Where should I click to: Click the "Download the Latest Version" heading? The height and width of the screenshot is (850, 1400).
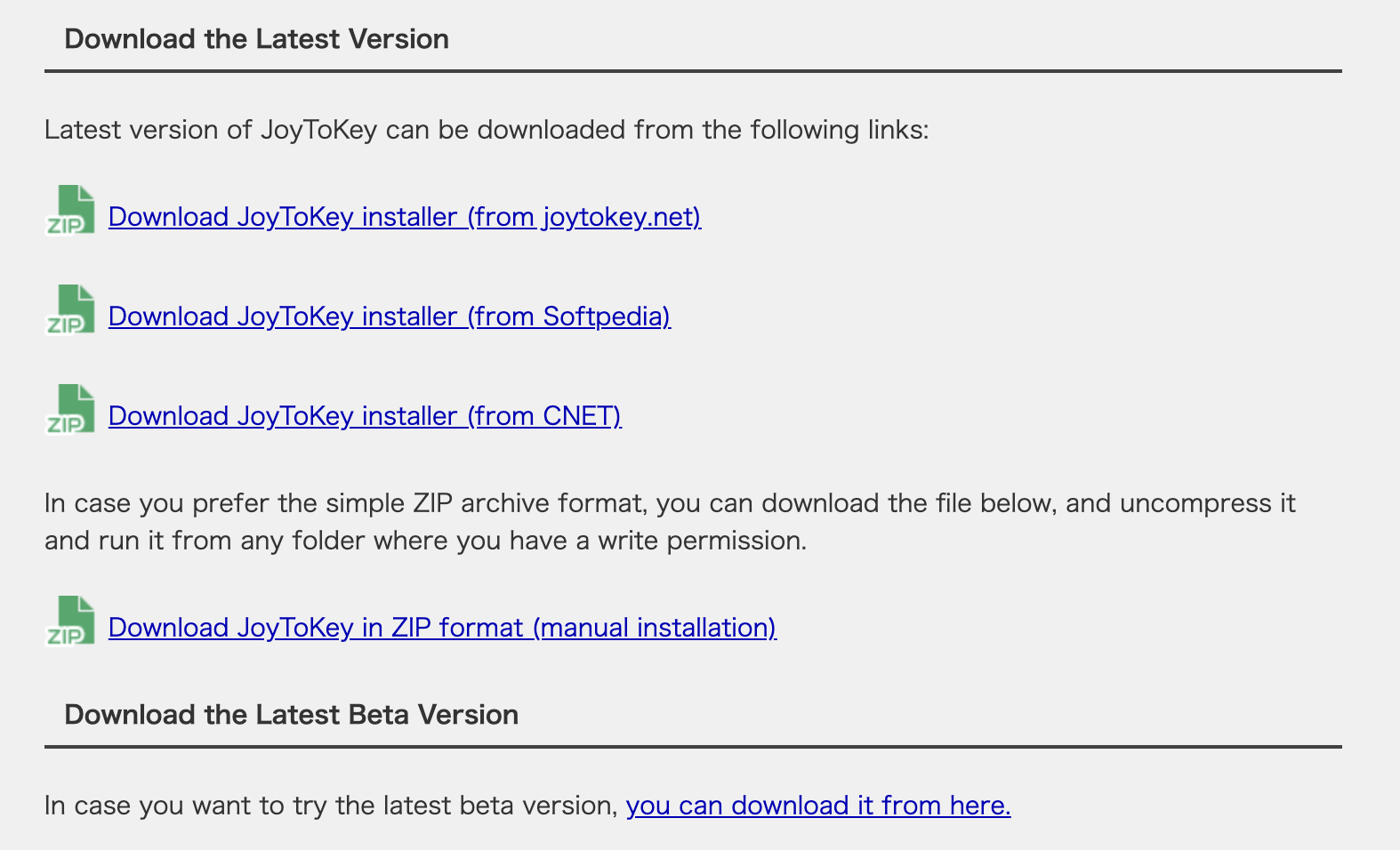pos(256,39)
